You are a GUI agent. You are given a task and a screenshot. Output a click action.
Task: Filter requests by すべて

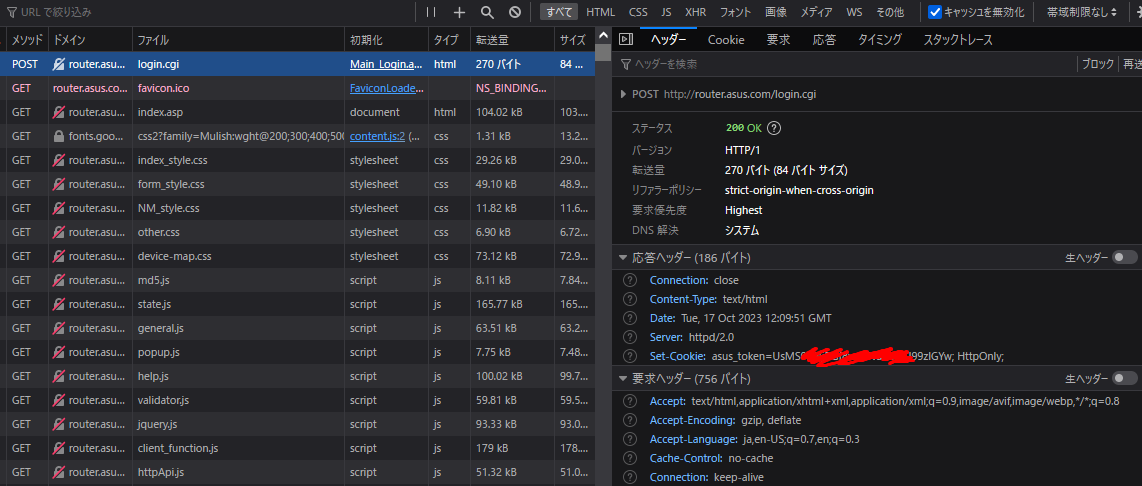(x=559, y=12)
